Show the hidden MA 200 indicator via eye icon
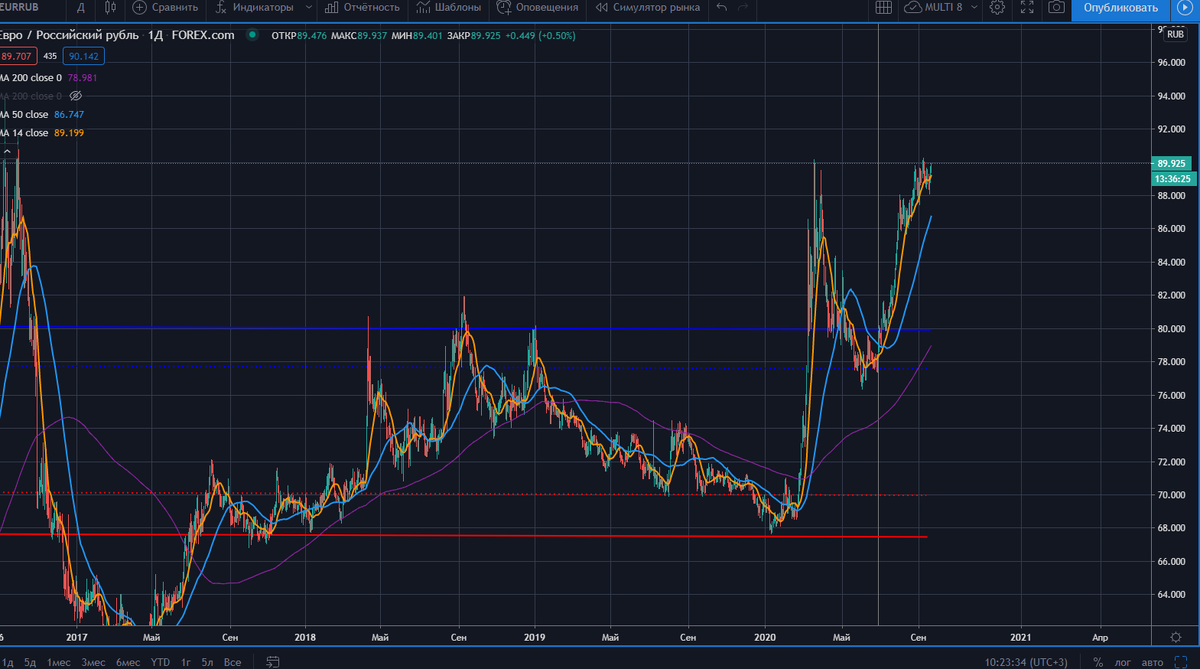Viewport: 1200px width, 669px height. (x=75, y=95)
